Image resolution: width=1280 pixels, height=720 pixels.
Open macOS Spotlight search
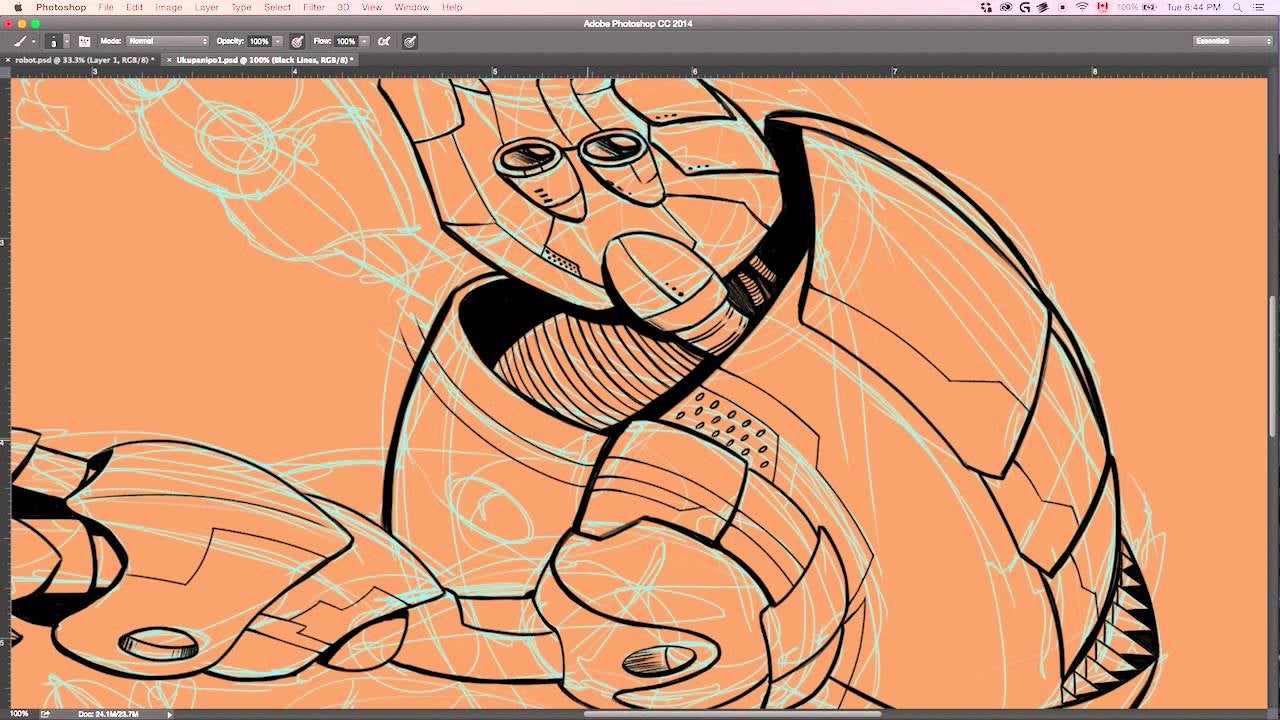1237,7
